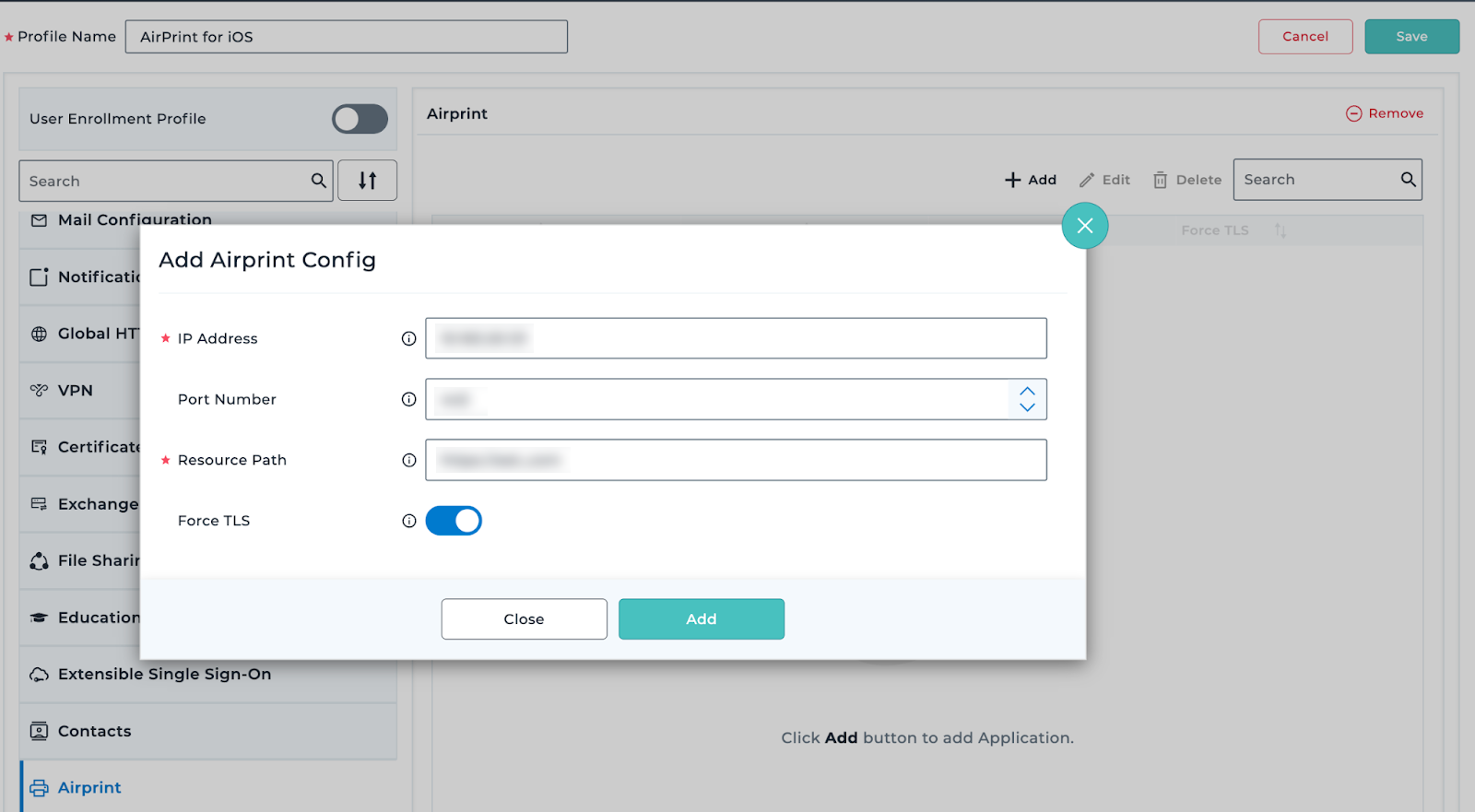Click the Add button in the dialog

[x=702, y=619]
